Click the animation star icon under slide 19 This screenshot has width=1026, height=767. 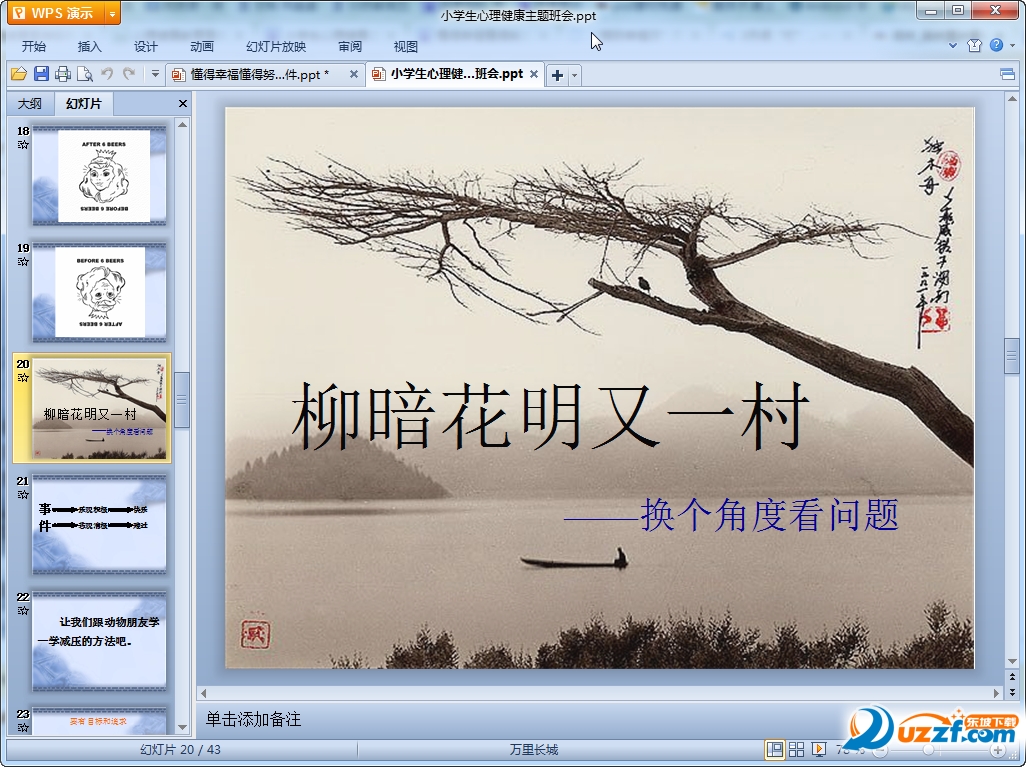23,261
